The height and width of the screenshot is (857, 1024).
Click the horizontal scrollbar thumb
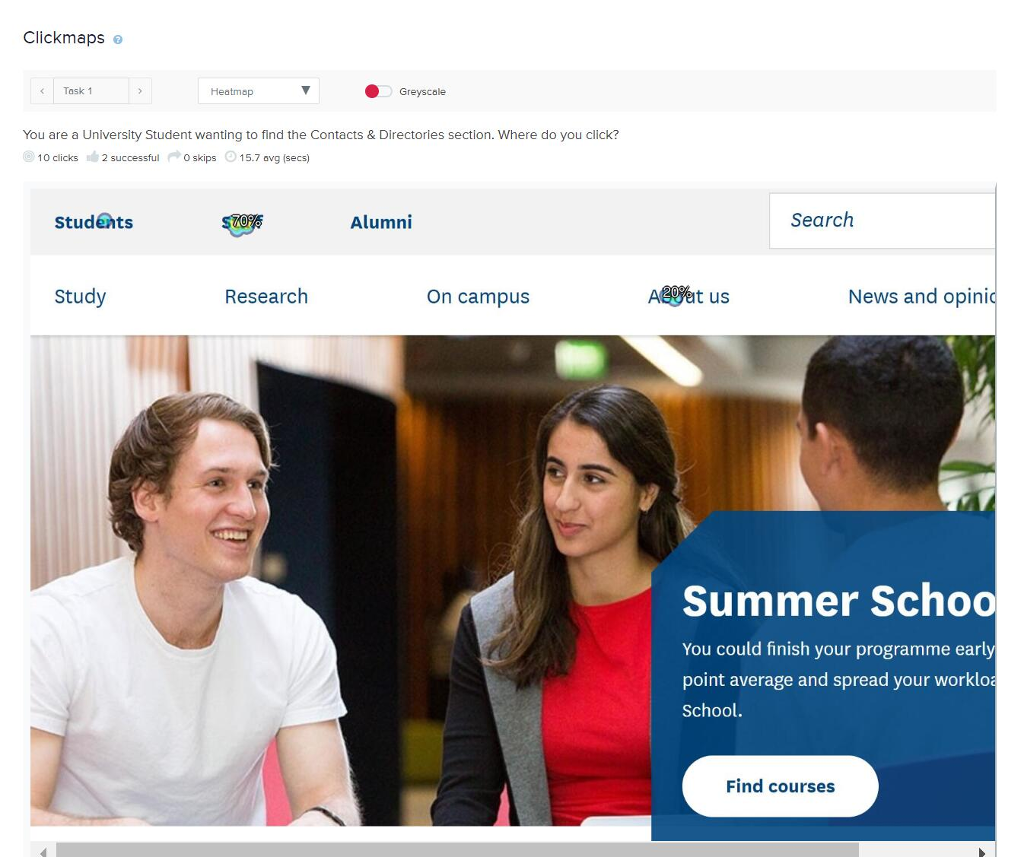457,850
